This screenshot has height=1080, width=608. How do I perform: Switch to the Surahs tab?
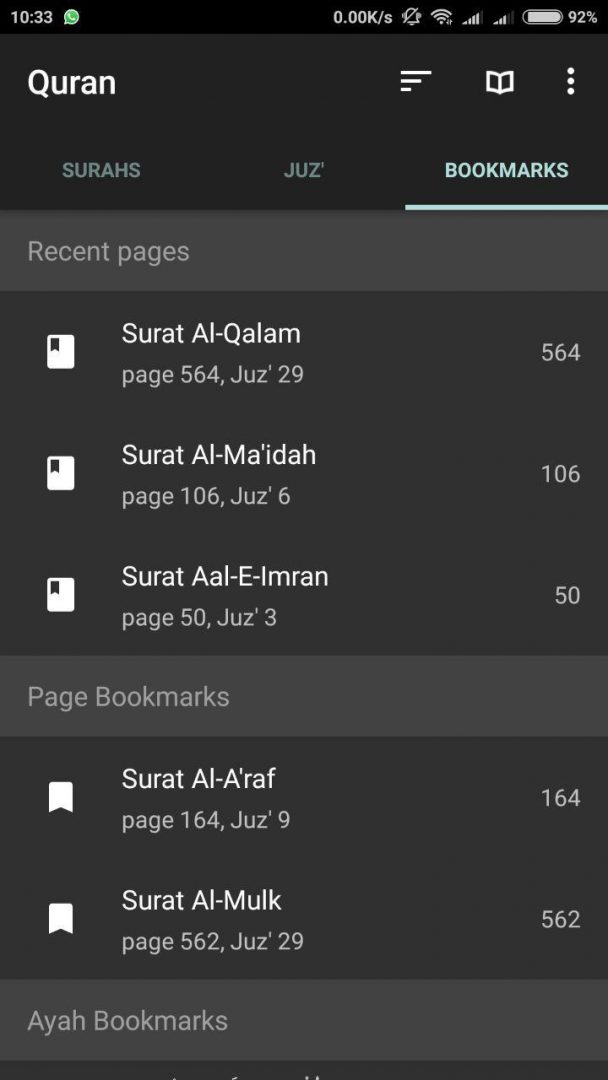[x=101, y=170]
